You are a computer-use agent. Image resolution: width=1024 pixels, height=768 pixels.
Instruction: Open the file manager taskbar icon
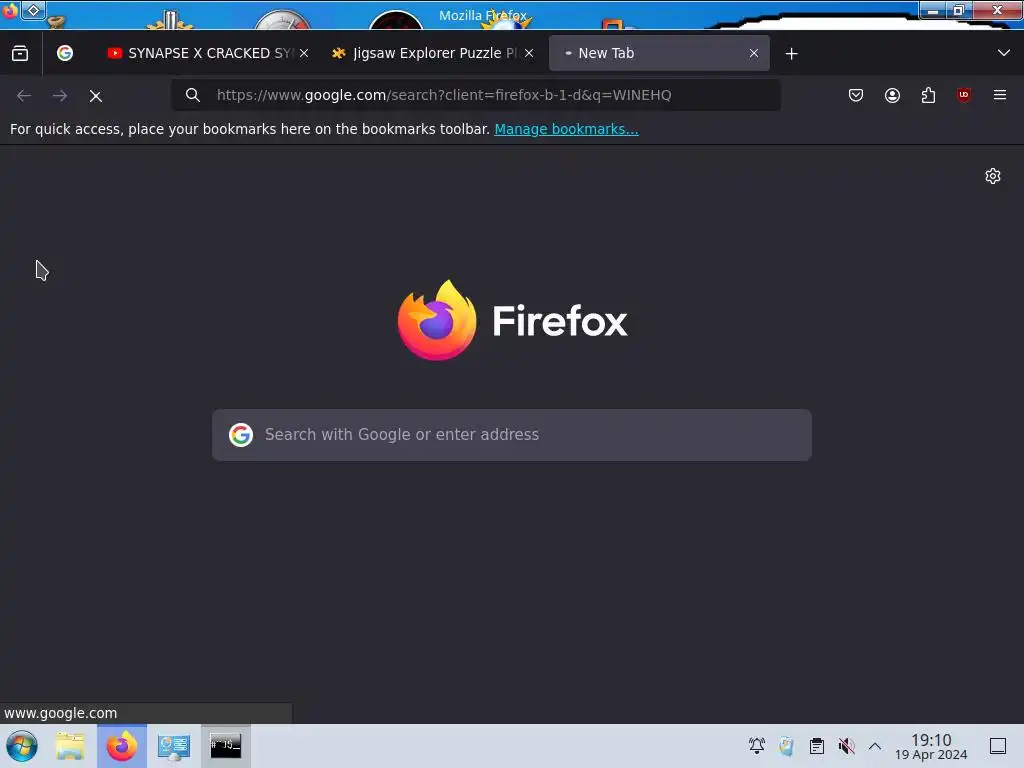pos(71,746)
